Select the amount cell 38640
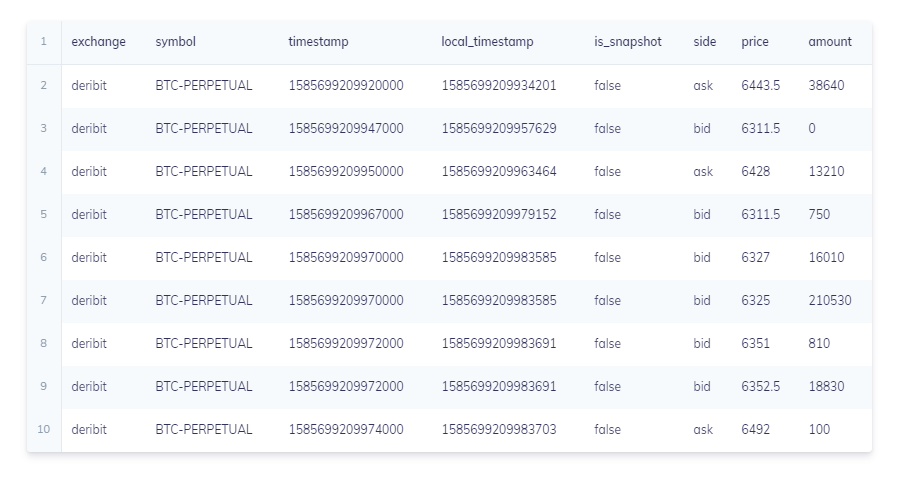 (826, 85)
